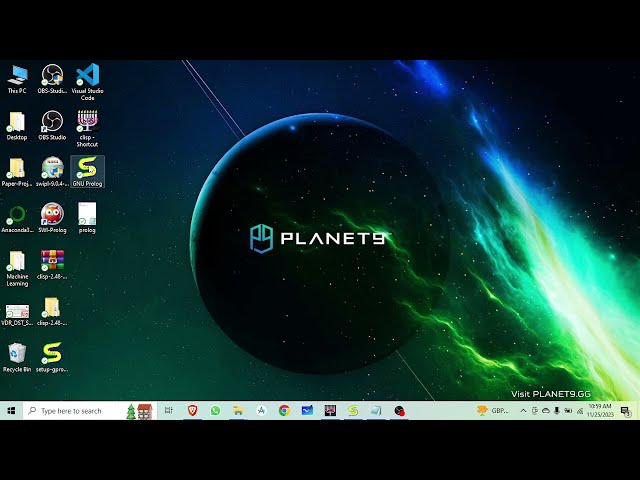Select the clisp-2.48 folder icon
The height and width of the screenshot is (480, 640).
point(52,312)
